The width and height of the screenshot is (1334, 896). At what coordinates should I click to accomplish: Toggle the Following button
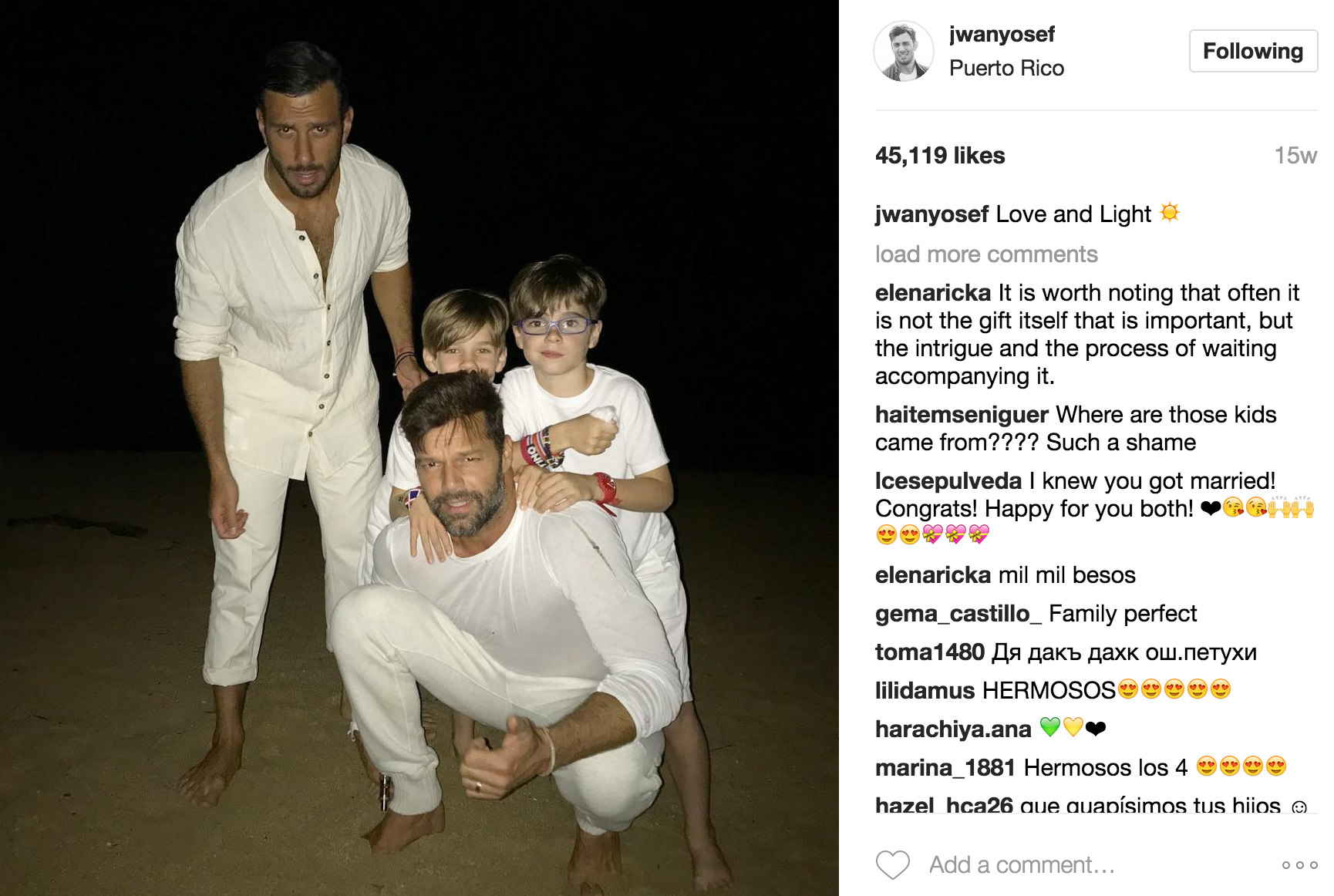[1253, 51]
